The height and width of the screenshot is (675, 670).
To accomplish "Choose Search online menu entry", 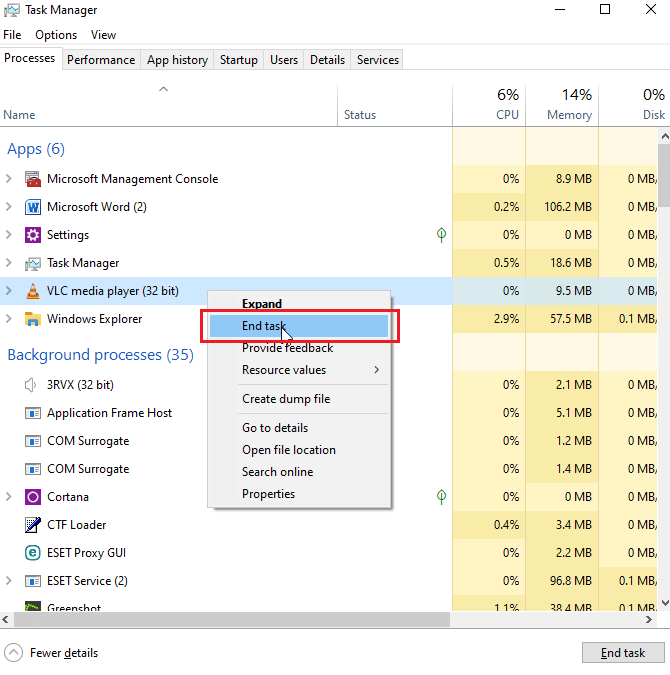I will [x=299, y=472].
